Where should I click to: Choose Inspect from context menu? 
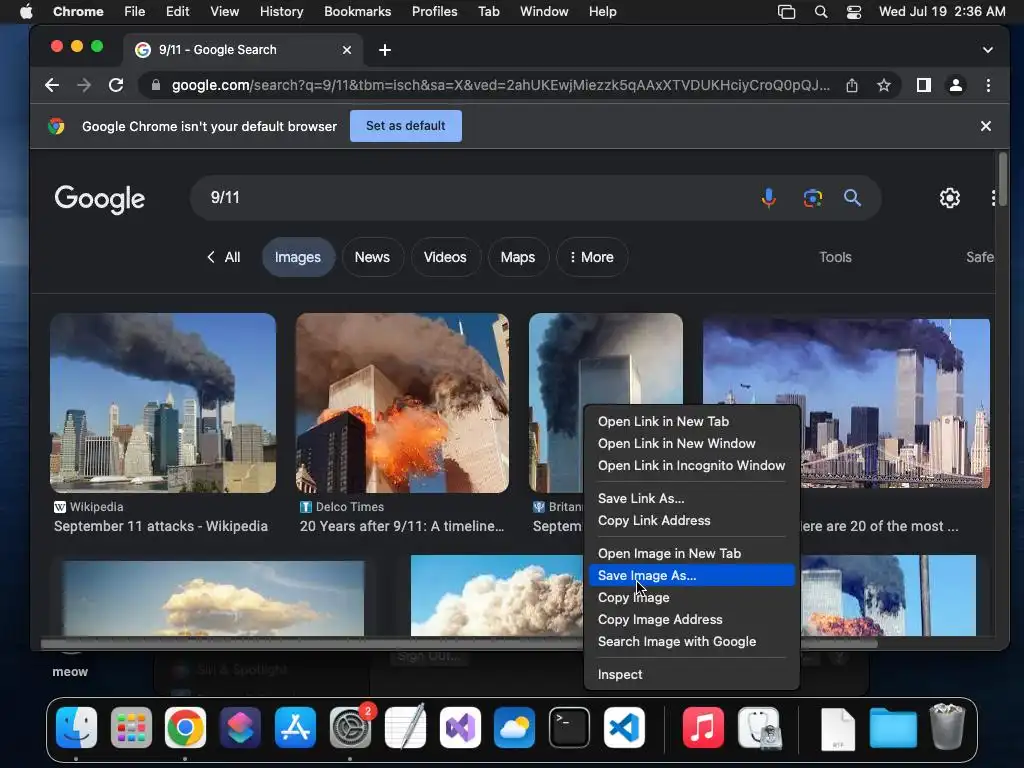click(x=692, y=675)
